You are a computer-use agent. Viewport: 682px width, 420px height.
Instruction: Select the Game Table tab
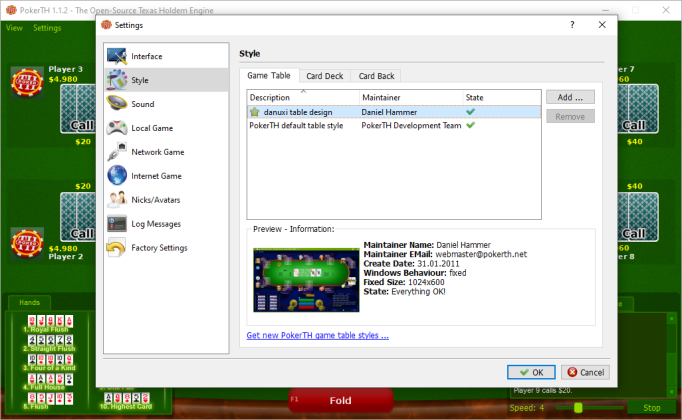point(269,76)
